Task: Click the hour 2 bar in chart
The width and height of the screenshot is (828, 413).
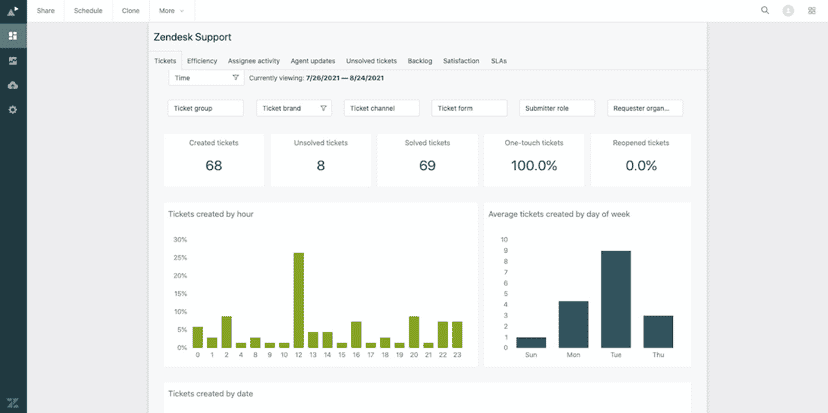Action: pos(227,332)
